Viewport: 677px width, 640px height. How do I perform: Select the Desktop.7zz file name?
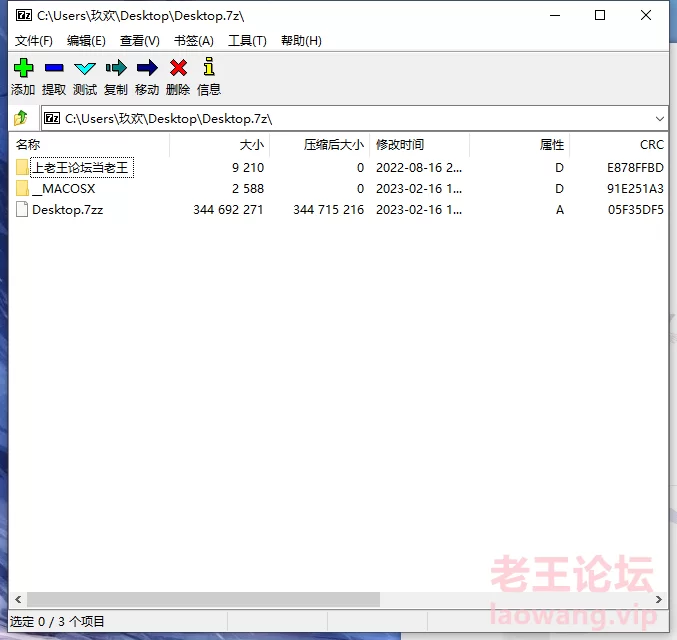pos(68,210)
